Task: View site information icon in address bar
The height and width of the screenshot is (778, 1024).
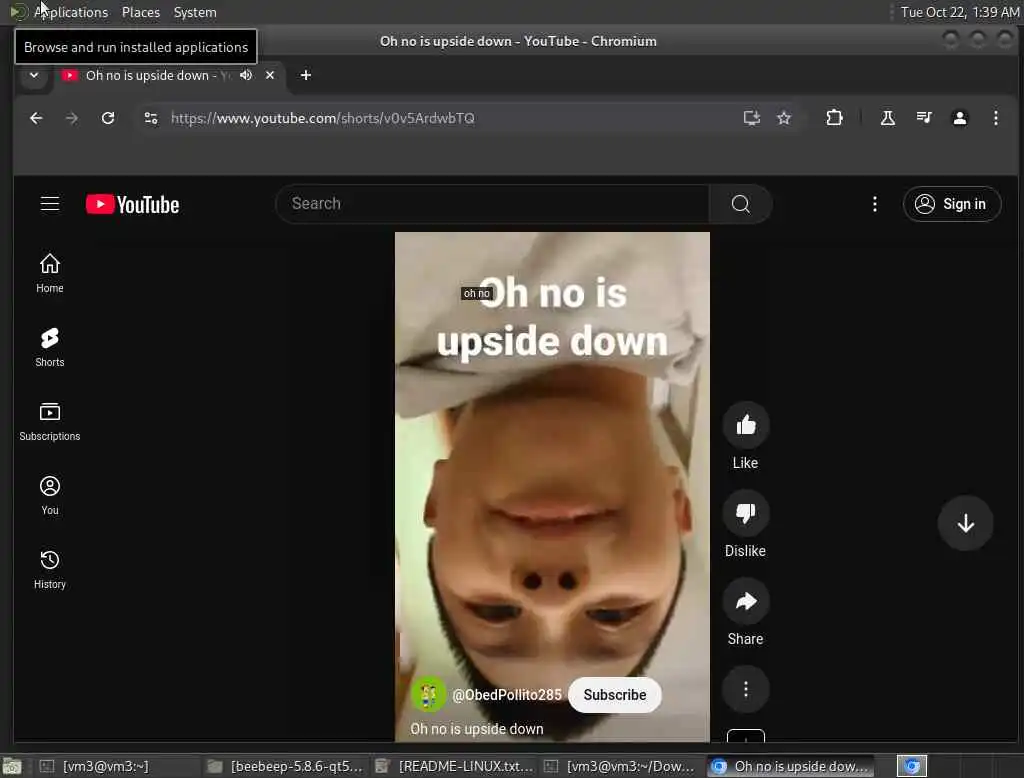Action: [x=151, y=118]
